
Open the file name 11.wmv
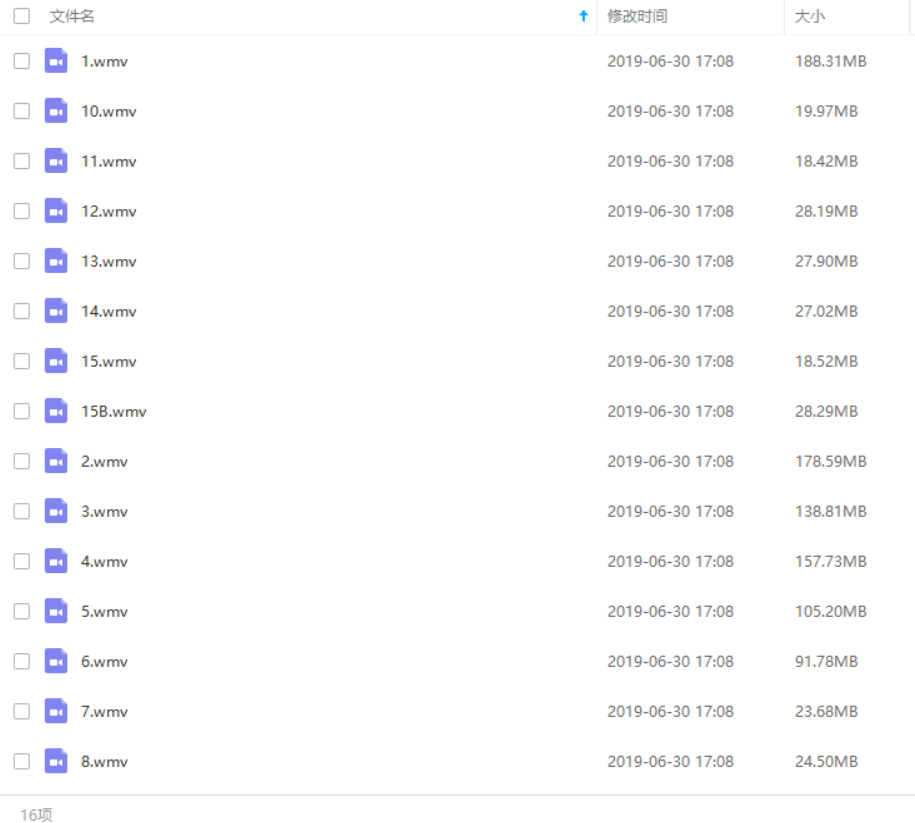click(109, 162)
